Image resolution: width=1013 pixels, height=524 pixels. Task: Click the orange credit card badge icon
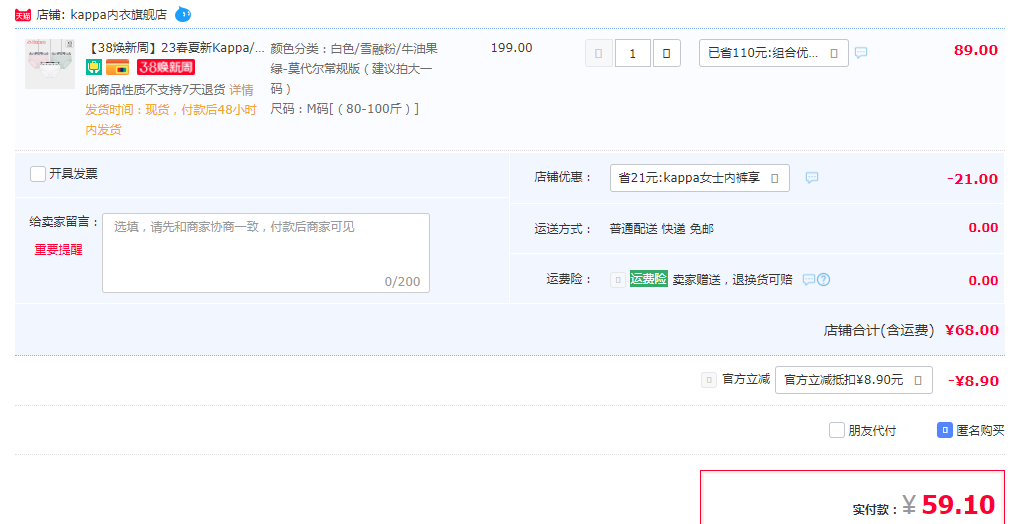pos(118,67)
